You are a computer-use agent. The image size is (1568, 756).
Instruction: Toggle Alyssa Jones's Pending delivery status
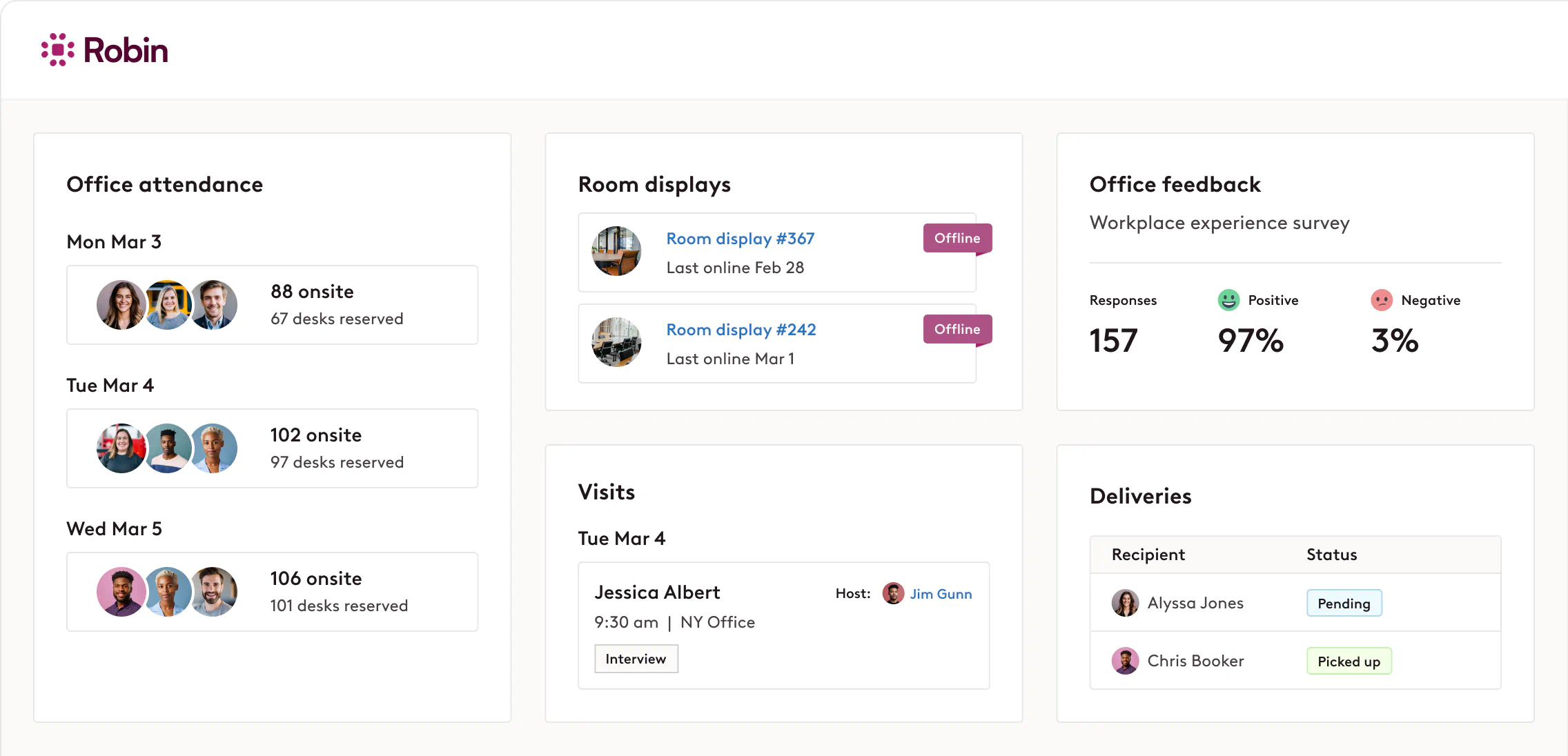(1343, 602)
